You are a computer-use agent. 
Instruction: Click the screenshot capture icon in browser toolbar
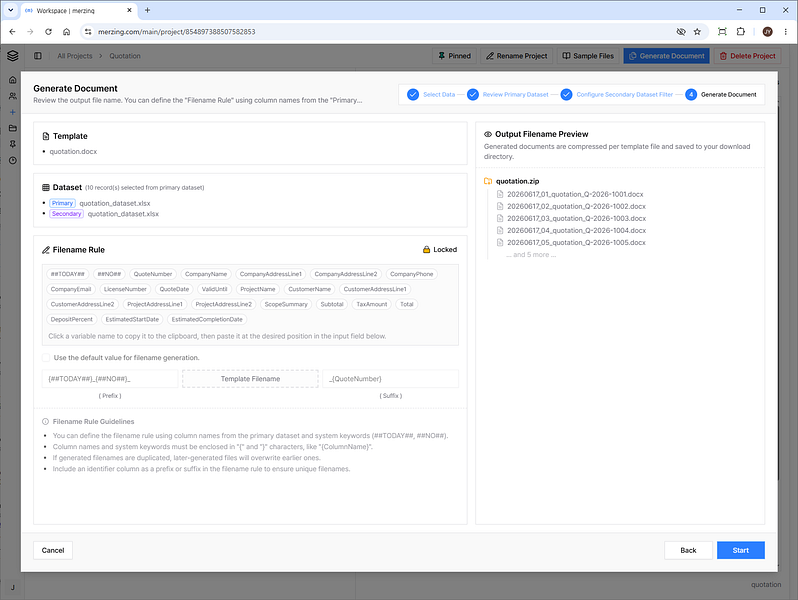[722, 32]
